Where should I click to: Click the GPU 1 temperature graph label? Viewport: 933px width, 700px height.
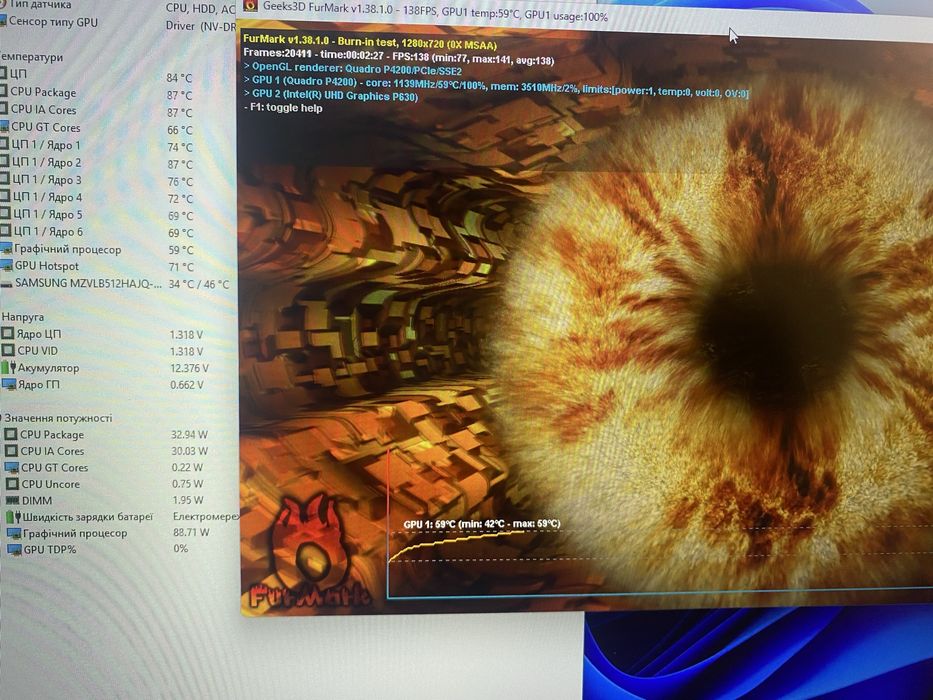pos(482,524)
